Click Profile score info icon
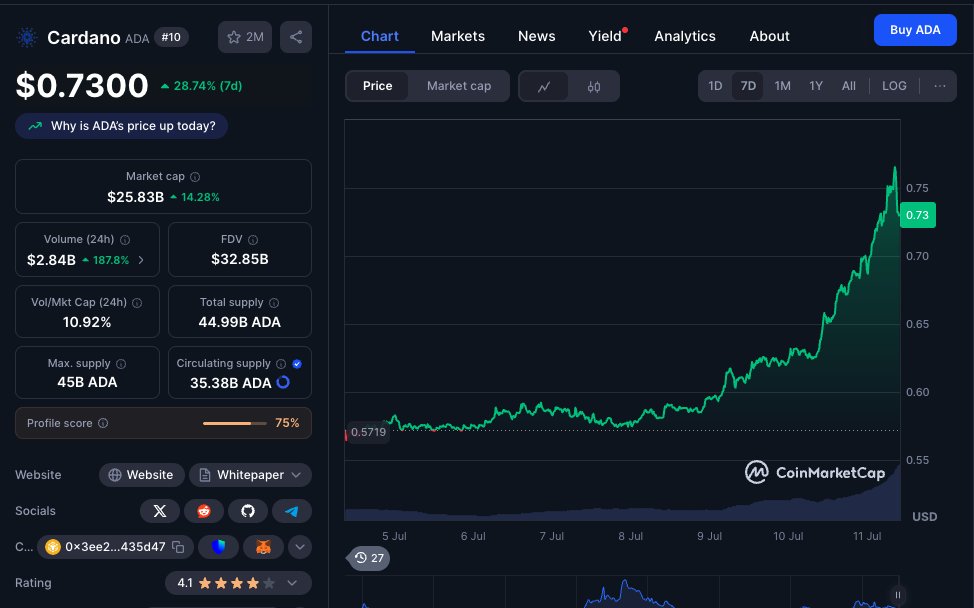This screenshot has height=608, width=974. click(x=103, y=423)
